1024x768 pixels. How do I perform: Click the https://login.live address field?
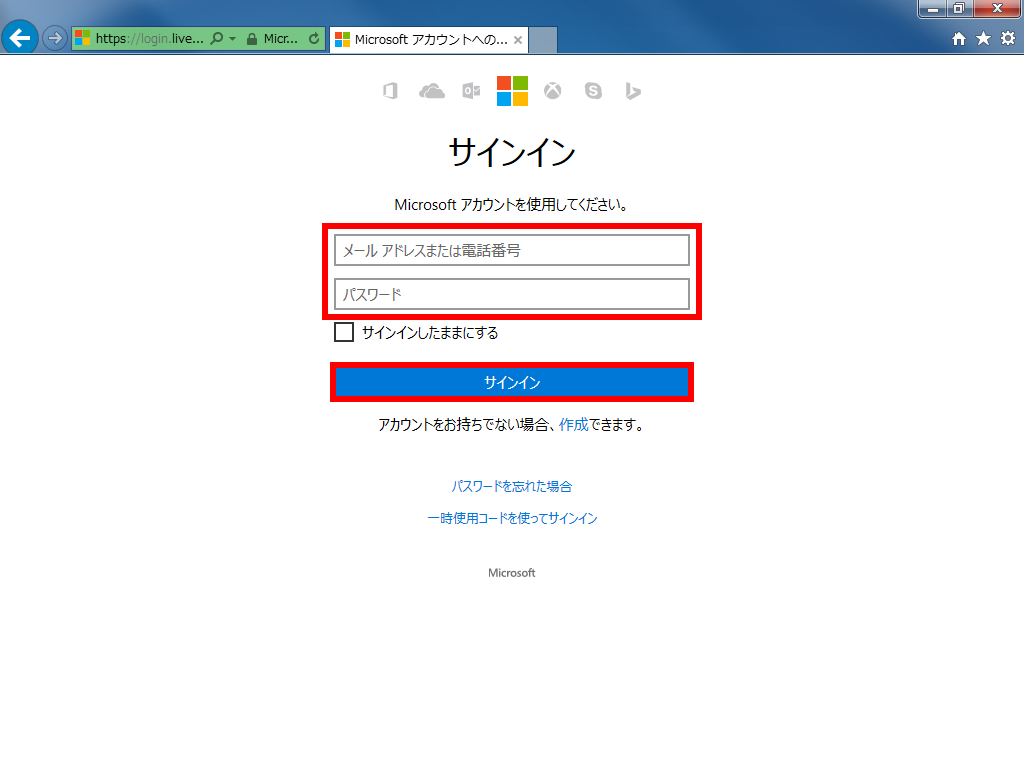(150, 39)
